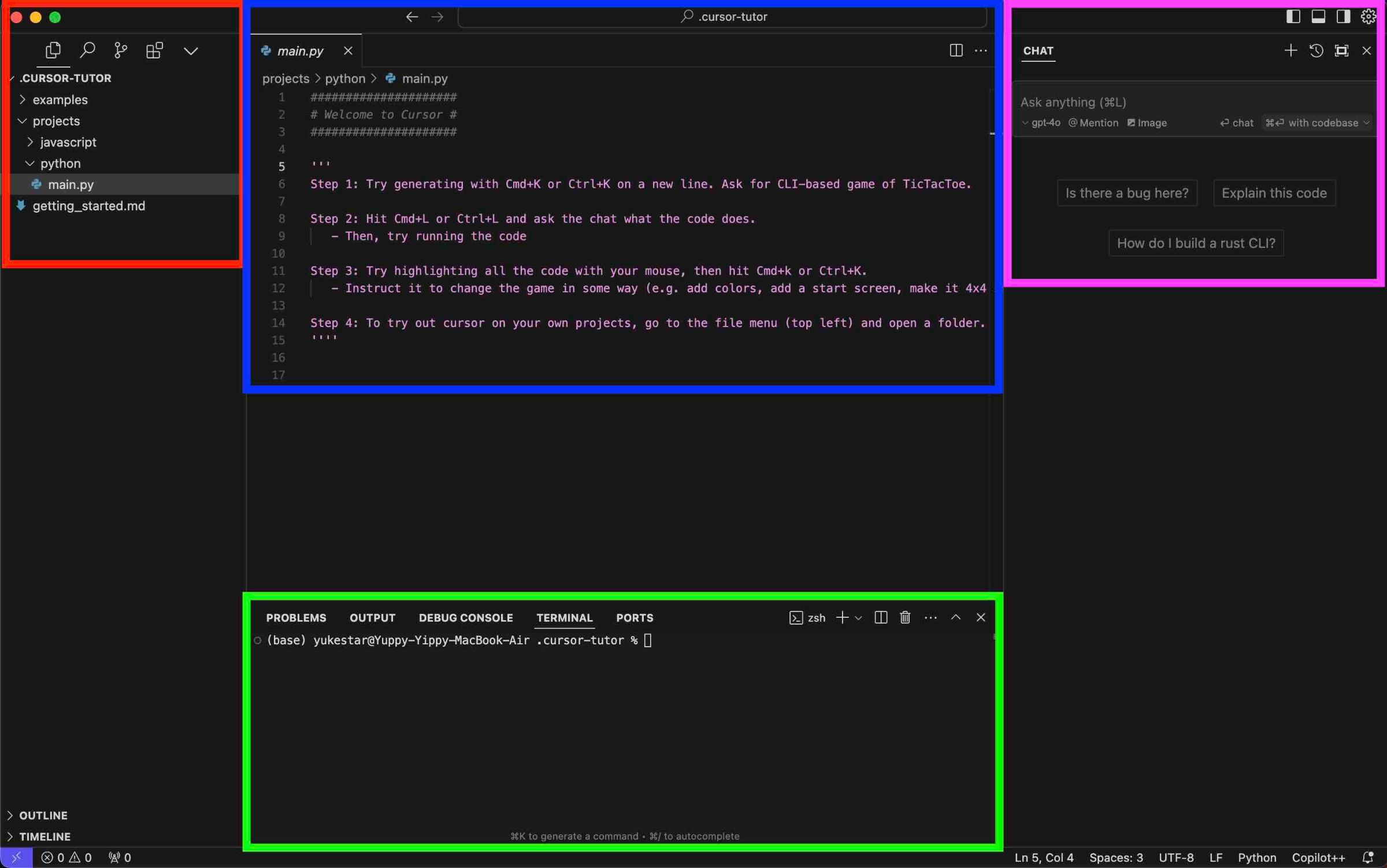The width and height of the screenshot is (1387, 868).
Task: Close the main.py editor tab
Action: coord(348,51)
